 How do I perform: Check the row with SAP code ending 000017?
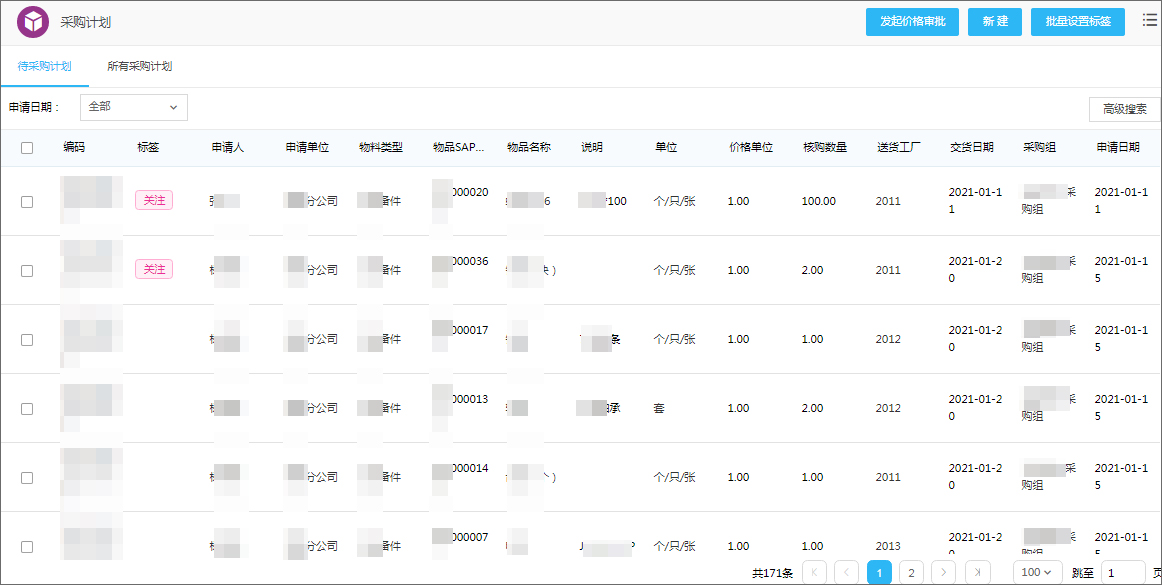[27, 340]
